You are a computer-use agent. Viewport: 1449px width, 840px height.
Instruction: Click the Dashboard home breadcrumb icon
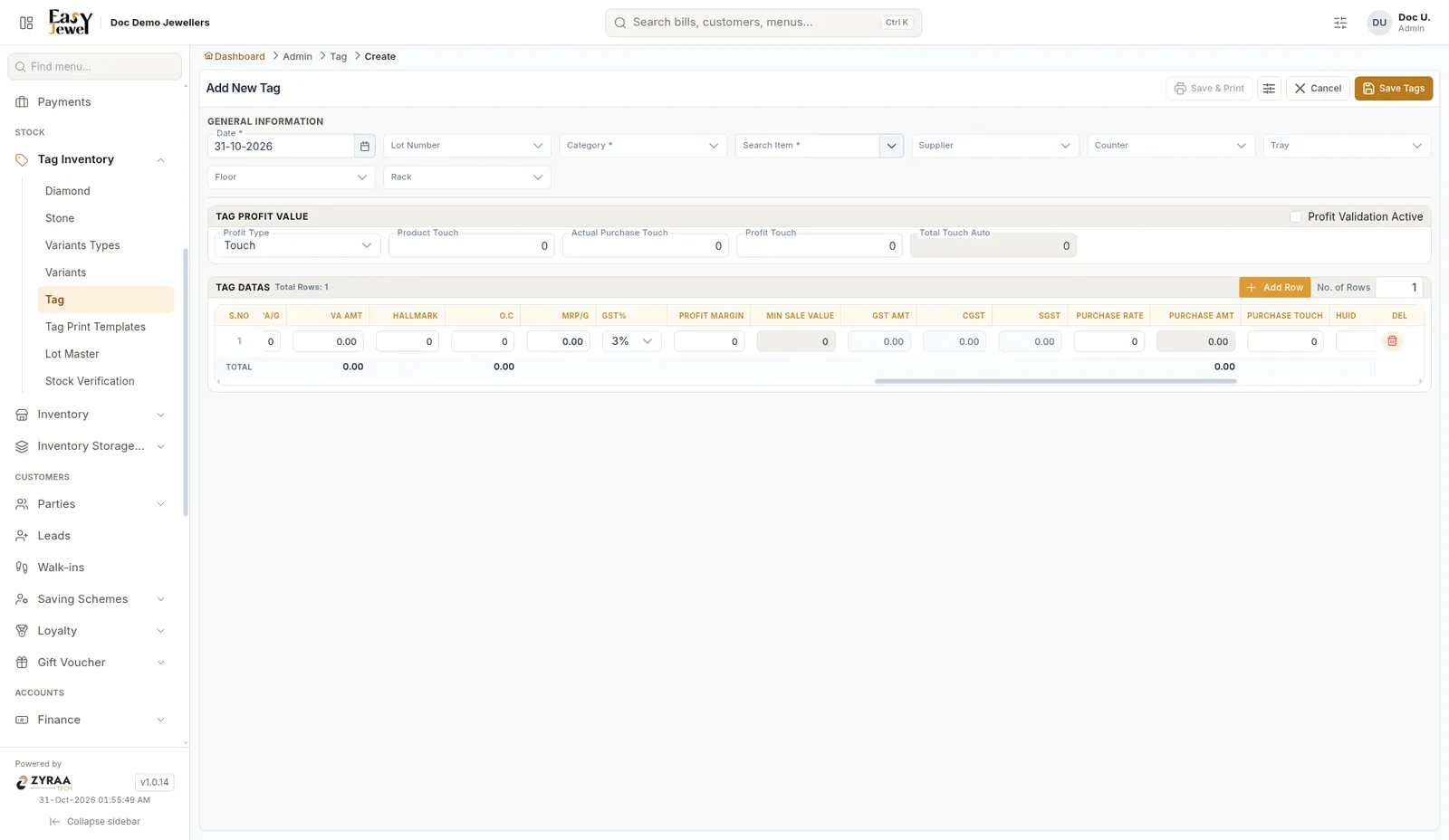coord(208,56)
